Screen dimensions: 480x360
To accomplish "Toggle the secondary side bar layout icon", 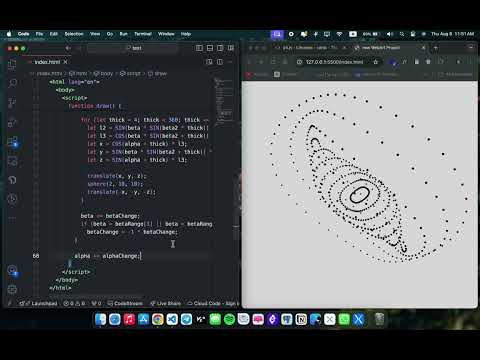I will coord(220,48).
